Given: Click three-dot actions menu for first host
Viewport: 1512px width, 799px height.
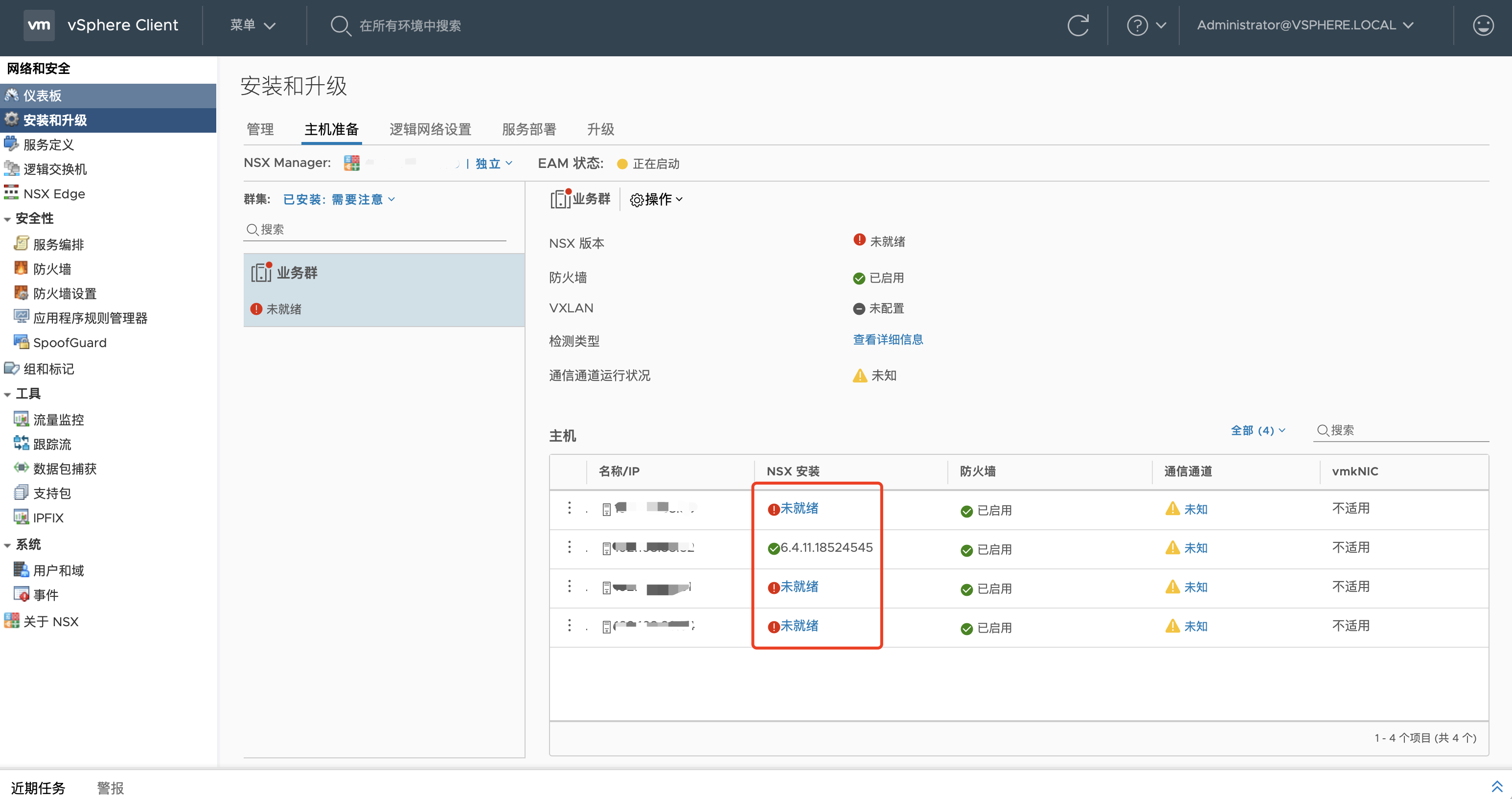Looking at the screenshot, I should pyautogui.click(x=569, y=508).
